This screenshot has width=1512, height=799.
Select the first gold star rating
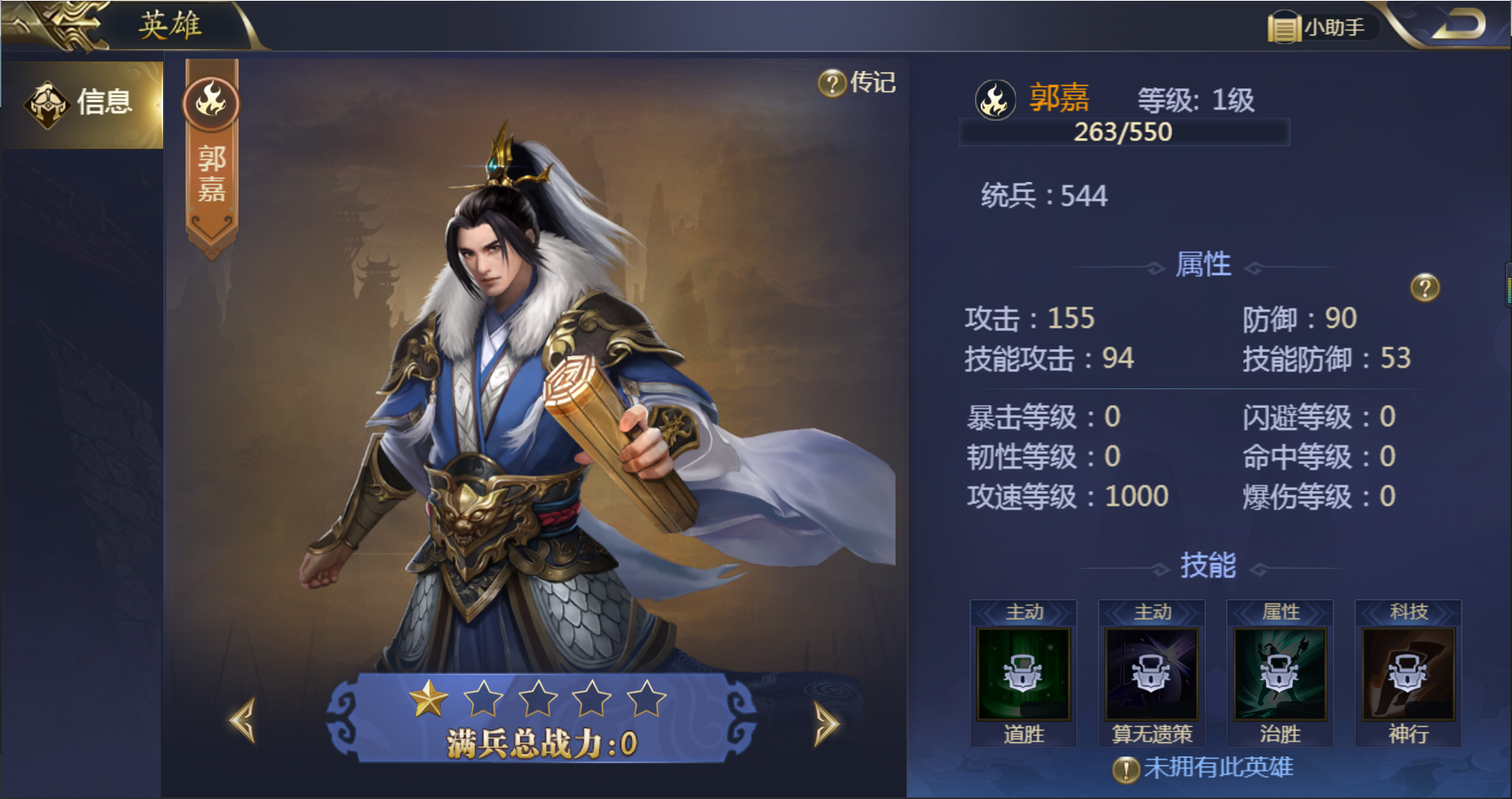429,698
